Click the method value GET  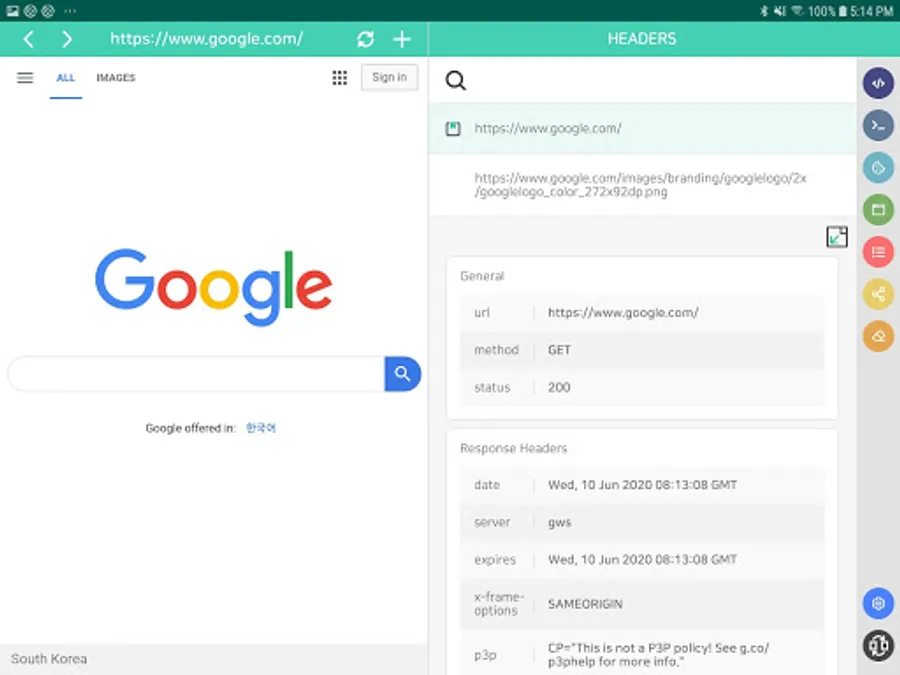(559, 350)
